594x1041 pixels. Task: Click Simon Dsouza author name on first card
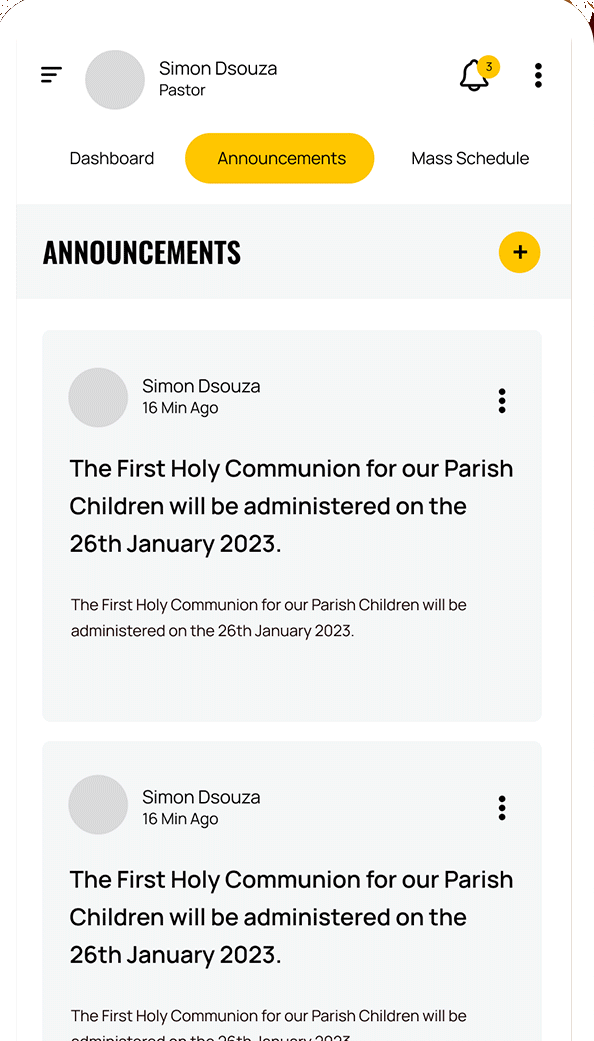coord(201,386)
